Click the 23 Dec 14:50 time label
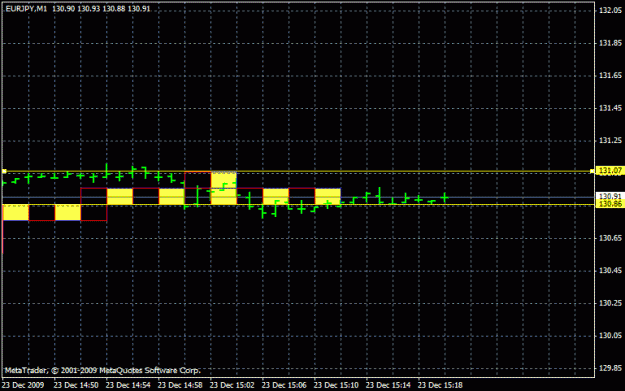 coord(76,385)
